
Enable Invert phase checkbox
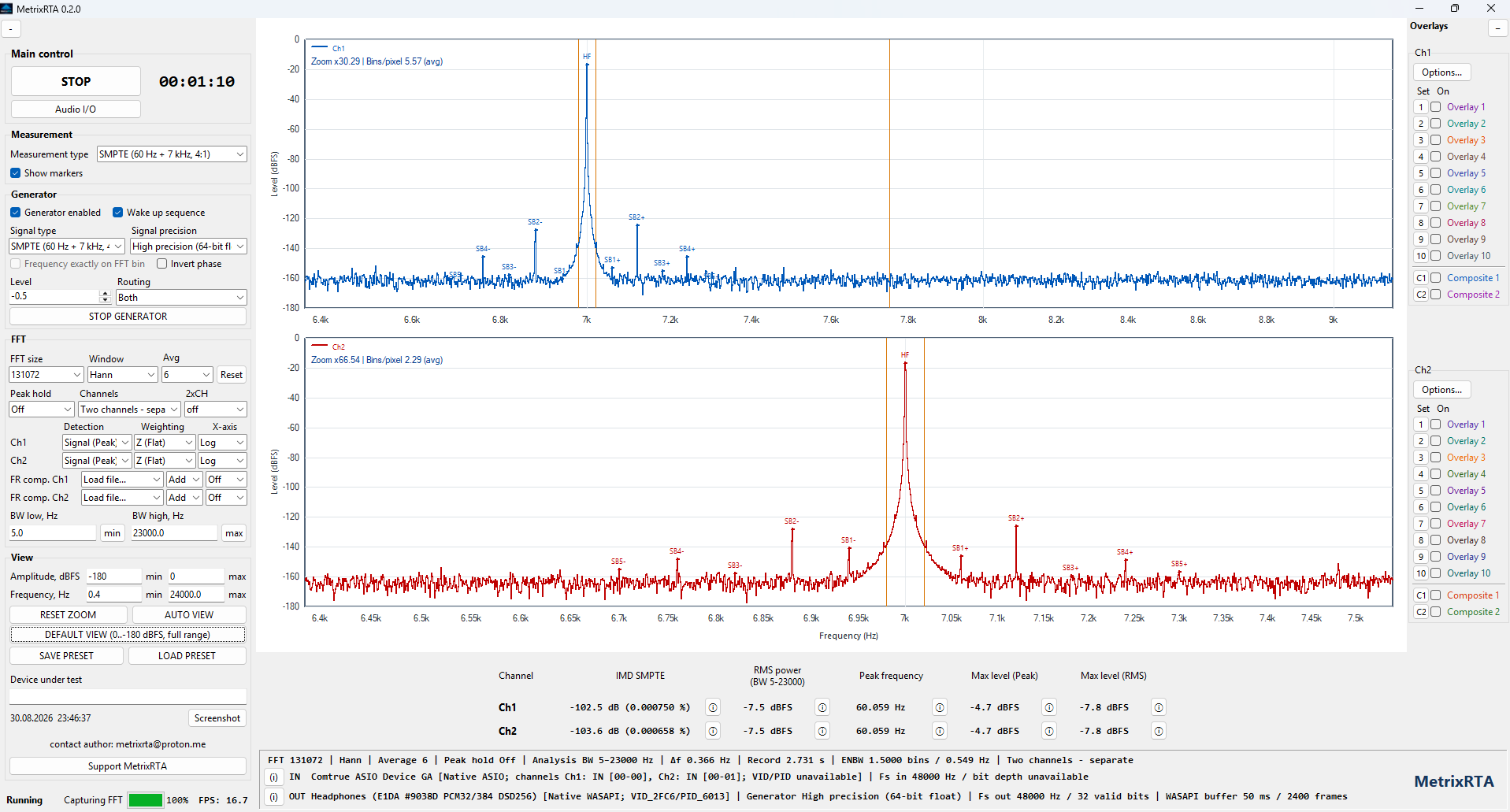pyautogui.click(x=162, y=264)
